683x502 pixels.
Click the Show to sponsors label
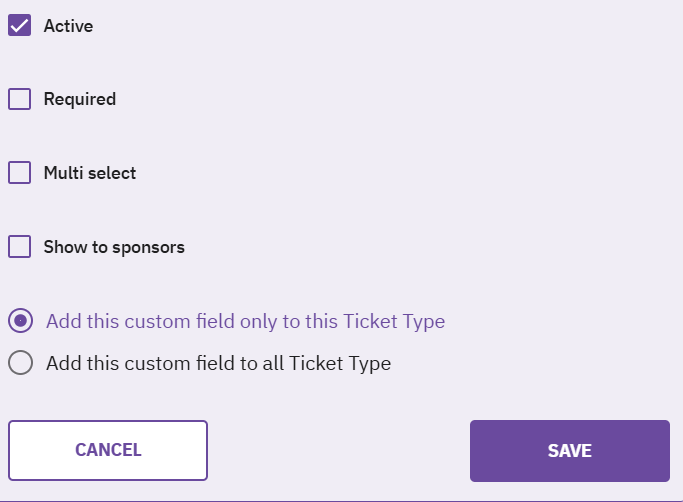coord(114,247)
